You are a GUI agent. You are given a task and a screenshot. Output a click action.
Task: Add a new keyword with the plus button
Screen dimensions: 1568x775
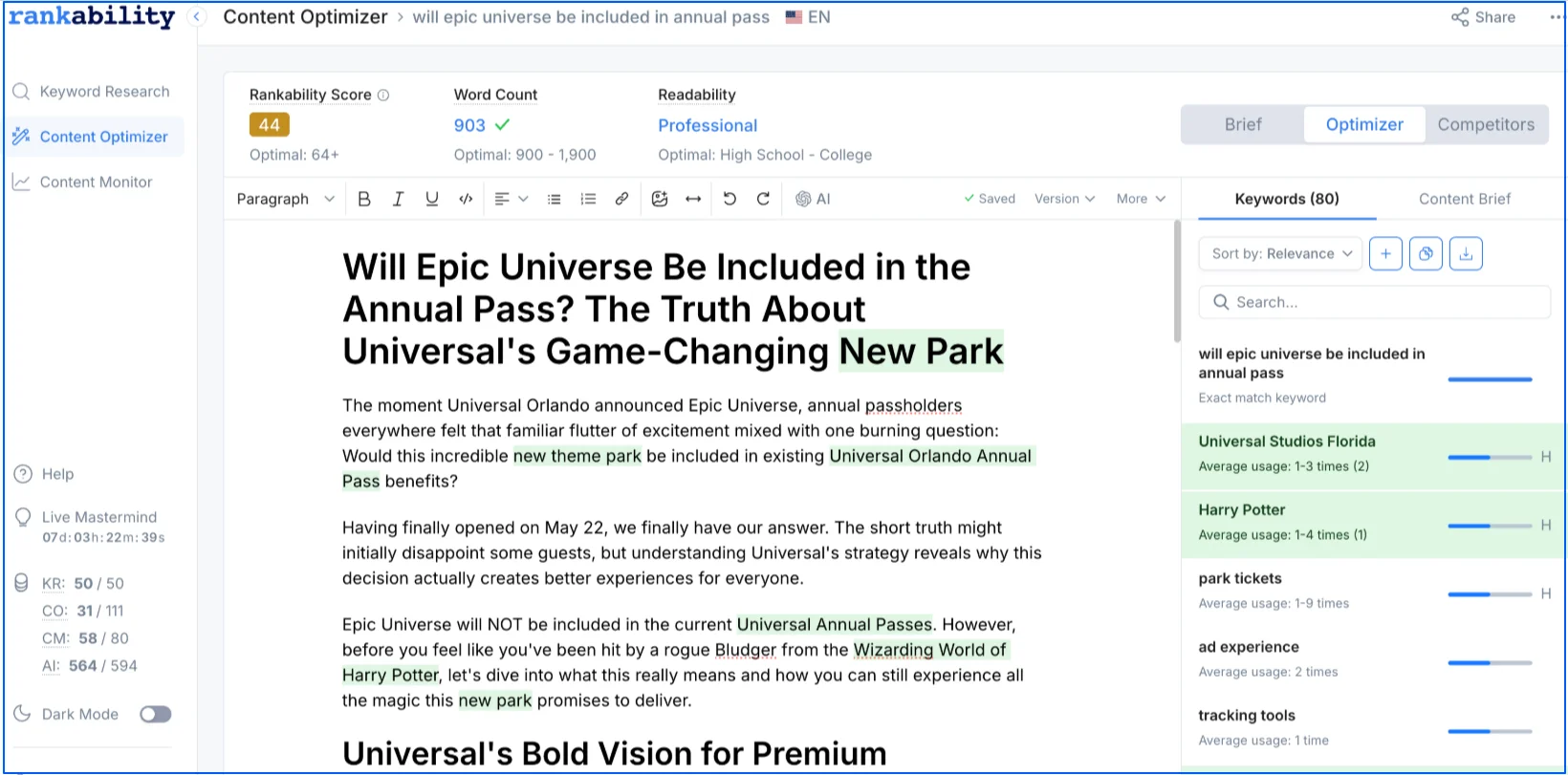click(x=1385, y=253)
